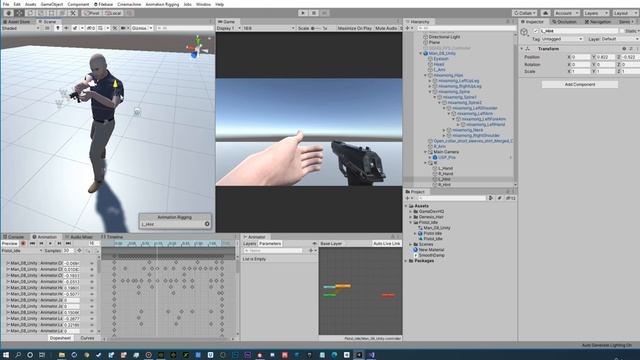Click the Pause button in top toolbar
640x360 pixels.
tap(314, 13)
